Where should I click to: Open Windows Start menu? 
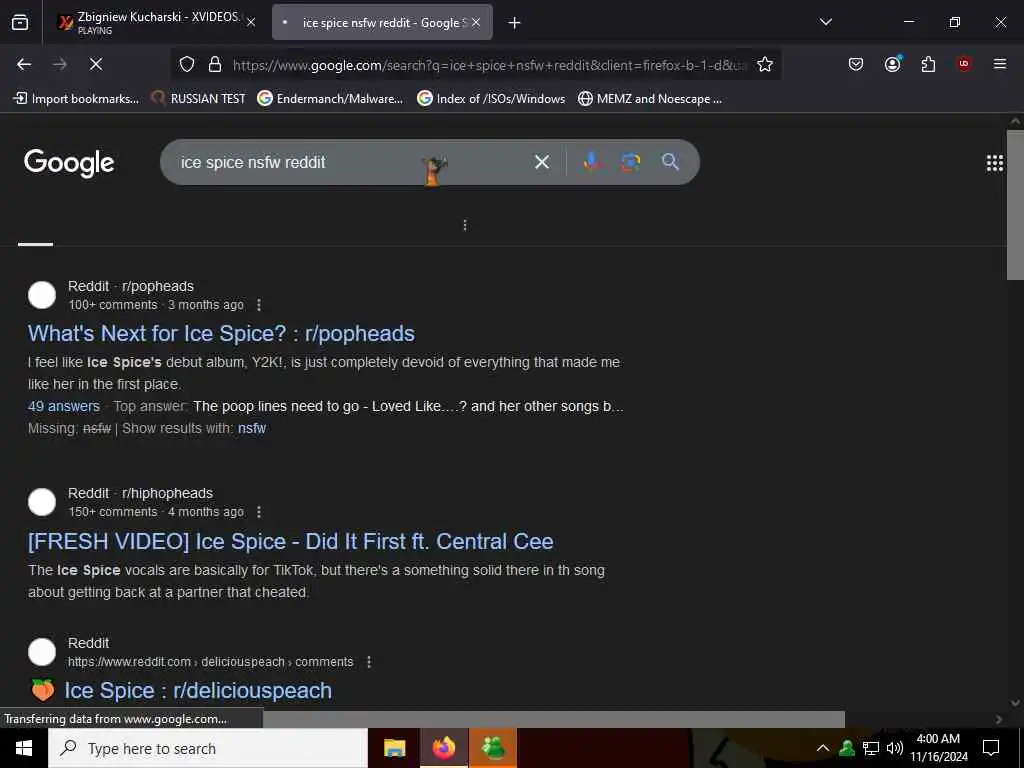click(24, 748)
